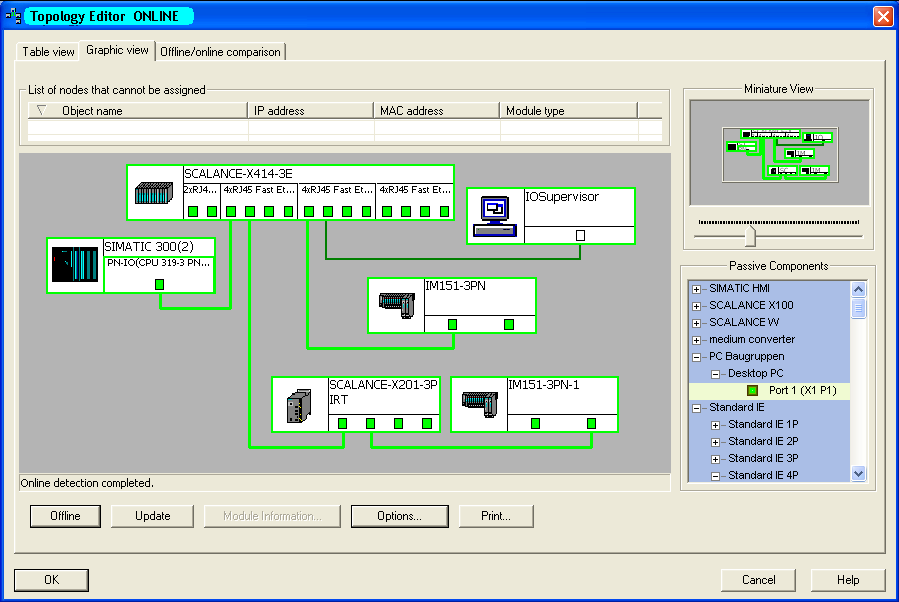Click the port indicator under PN-IO(CPU 319-3)
This screenshot has width=899, height=602.
point(159,285)
